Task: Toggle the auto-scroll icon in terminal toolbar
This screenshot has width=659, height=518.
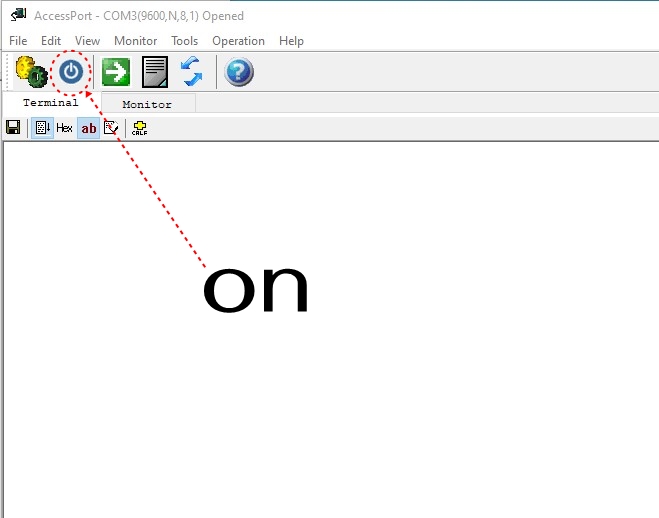Action: 43,128
